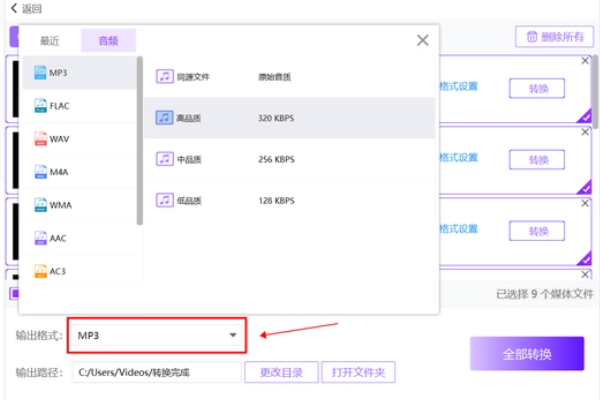Toggle the second file's selection checkmark
The image size is (600, 400).
(584, 187)
